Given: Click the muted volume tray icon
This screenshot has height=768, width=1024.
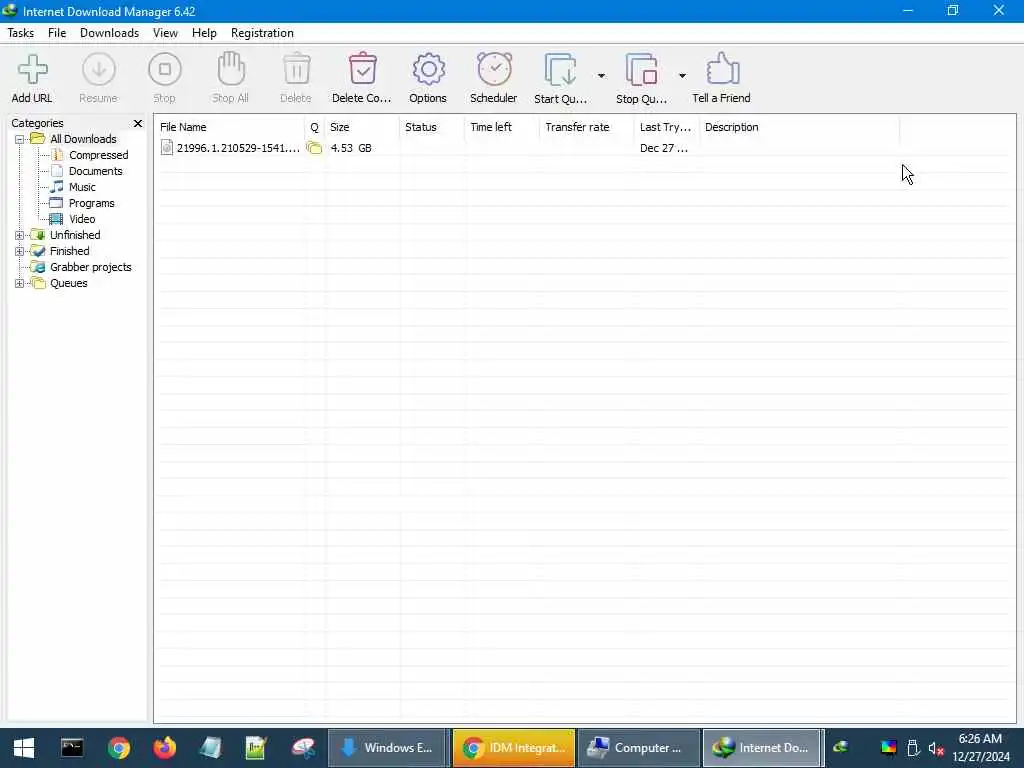Looking at the screenshot, I should 936,748.
